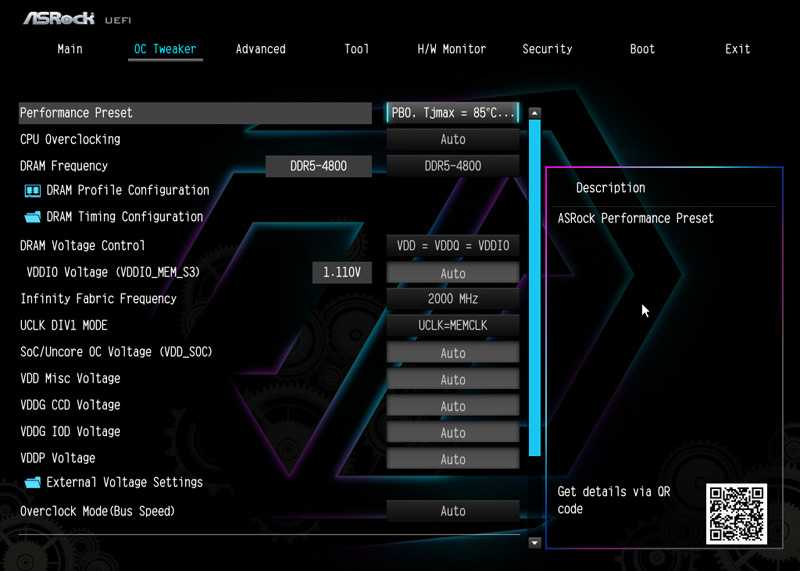Screen dimensions: 800x571
Task: Click the scroll up arrow
Action: click(x=535, y=113)
